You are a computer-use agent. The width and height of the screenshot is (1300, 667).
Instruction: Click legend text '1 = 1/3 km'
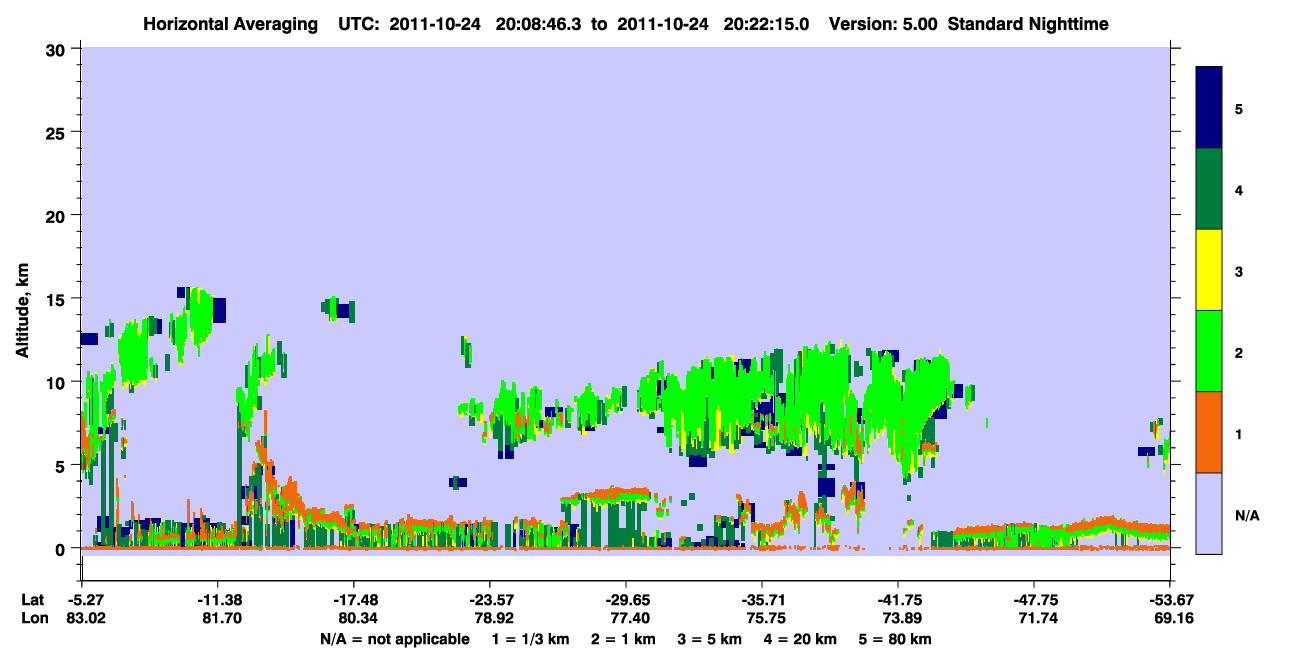(531, 639)
